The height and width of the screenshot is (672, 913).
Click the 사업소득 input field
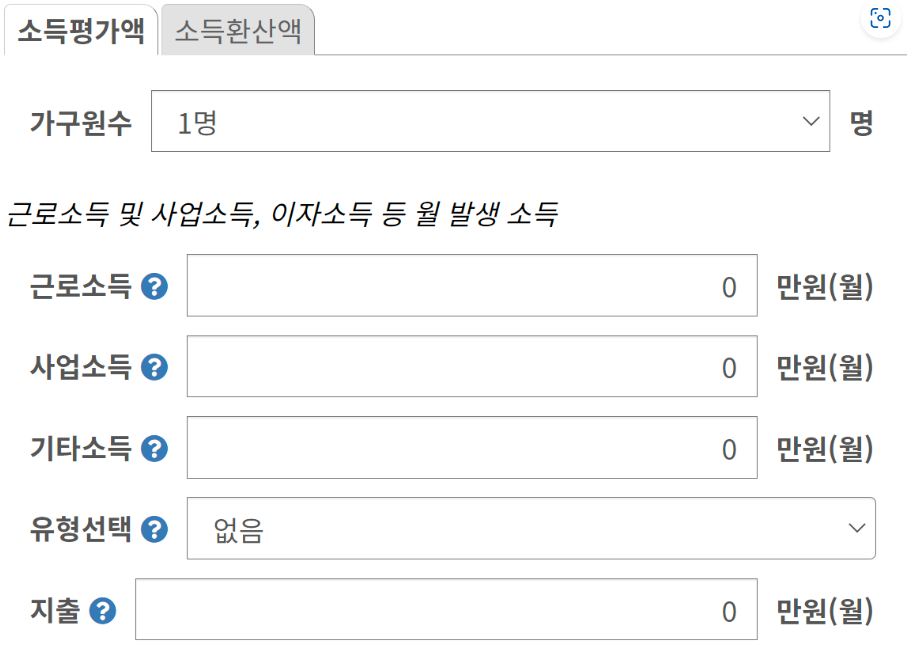click(x=470, y=368)
